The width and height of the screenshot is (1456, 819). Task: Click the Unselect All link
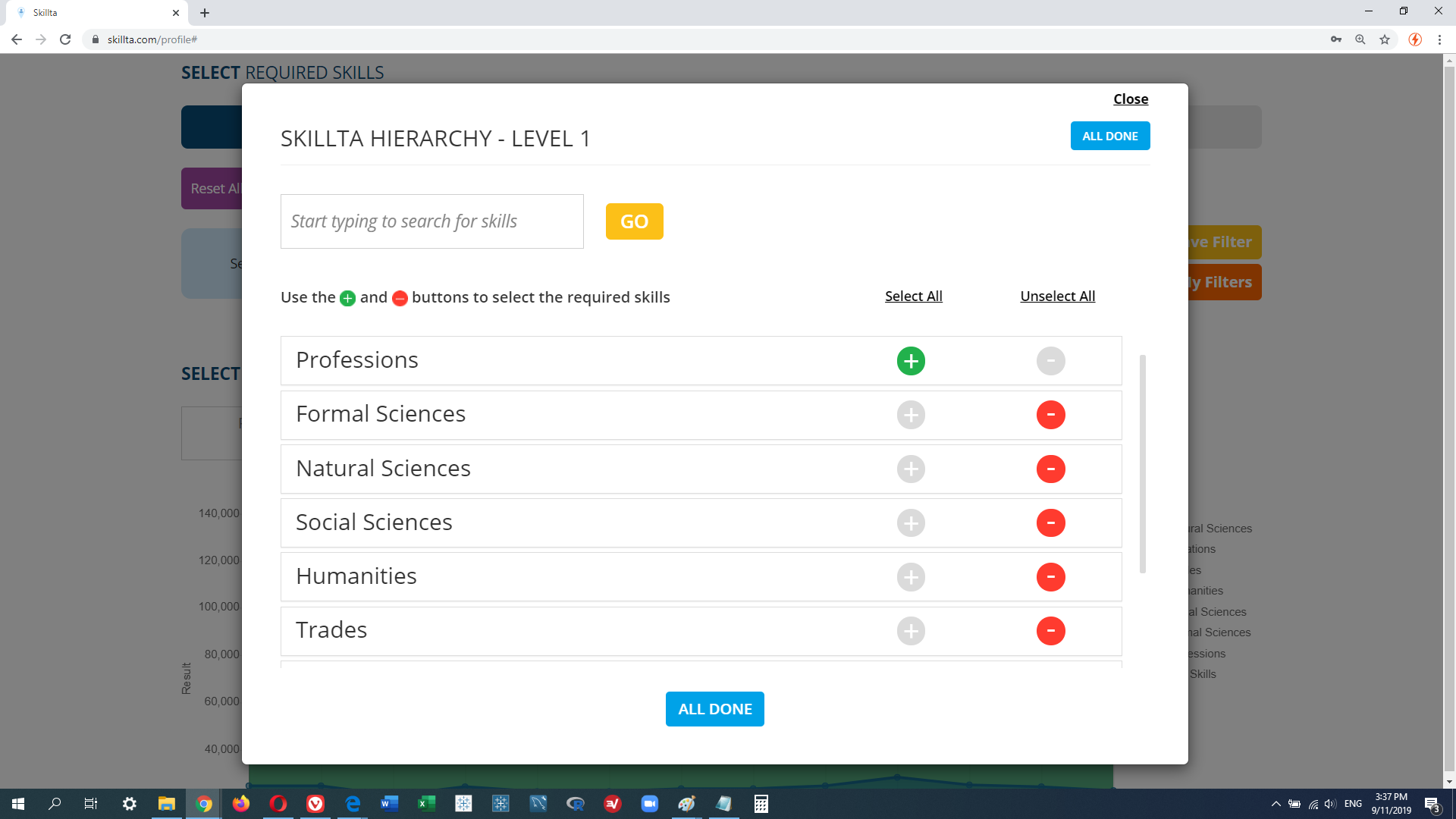pos(1057,297)
